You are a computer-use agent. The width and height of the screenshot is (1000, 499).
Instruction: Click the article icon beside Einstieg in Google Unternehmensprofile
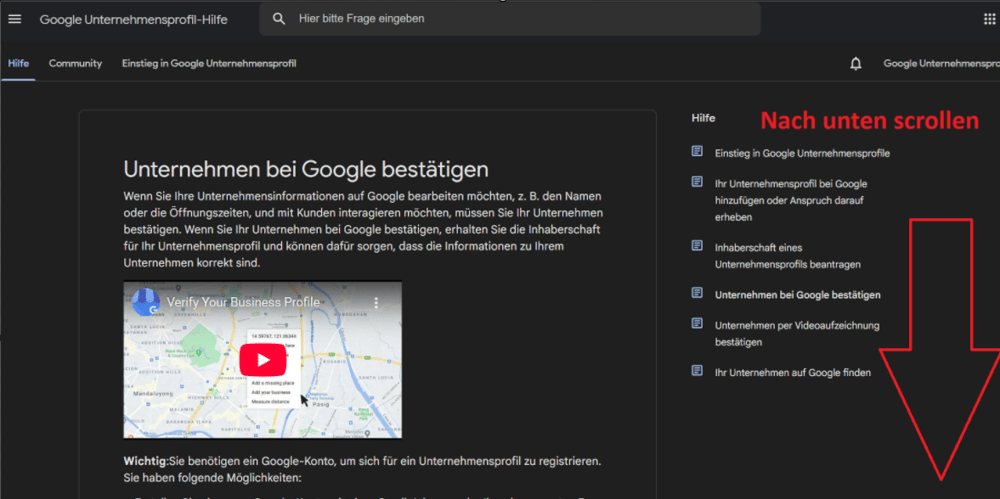click(x=697, y=151)
